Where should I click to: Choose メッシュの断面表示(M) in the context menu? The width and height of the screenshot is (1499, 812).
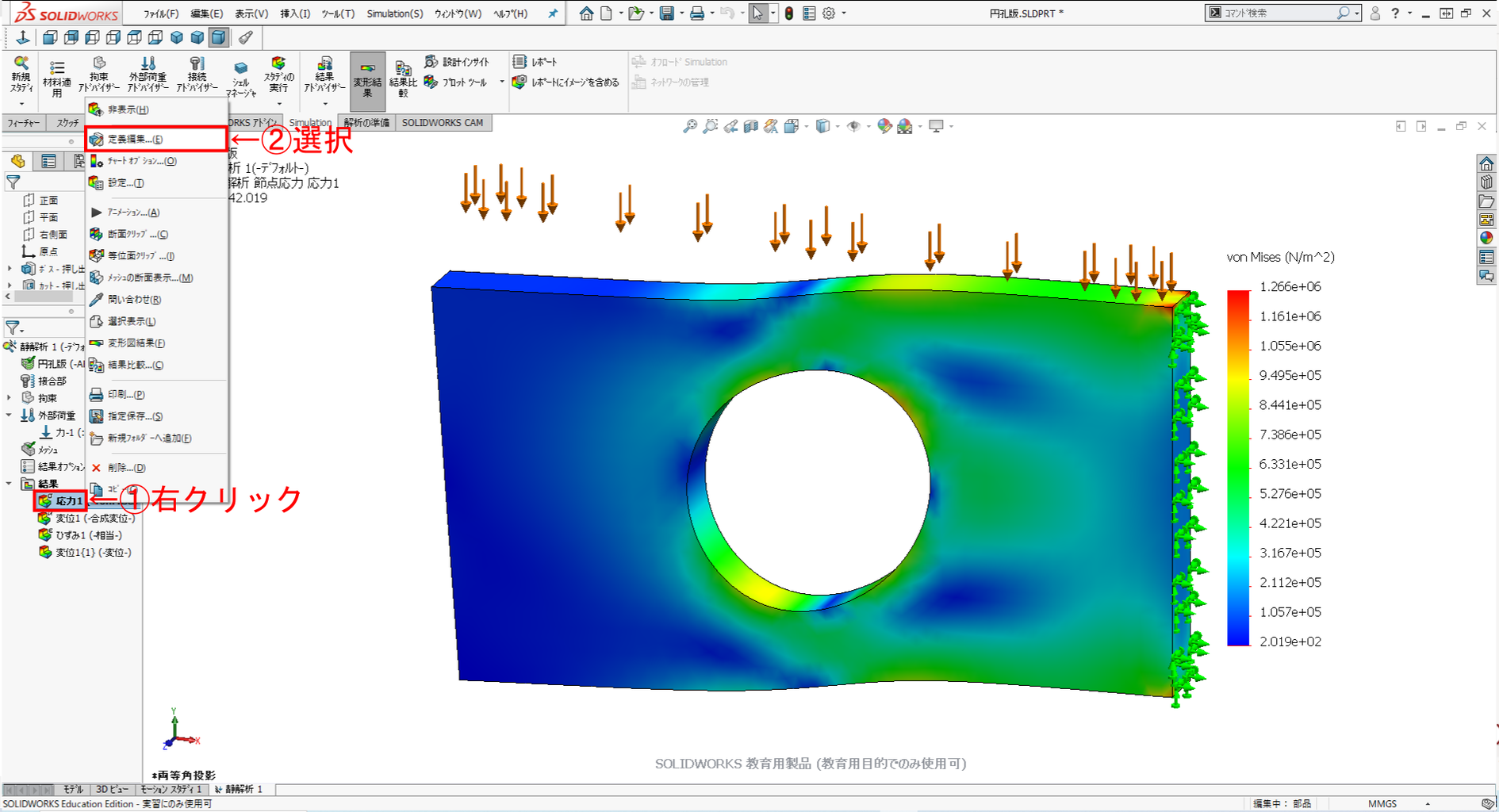(156, 278)
